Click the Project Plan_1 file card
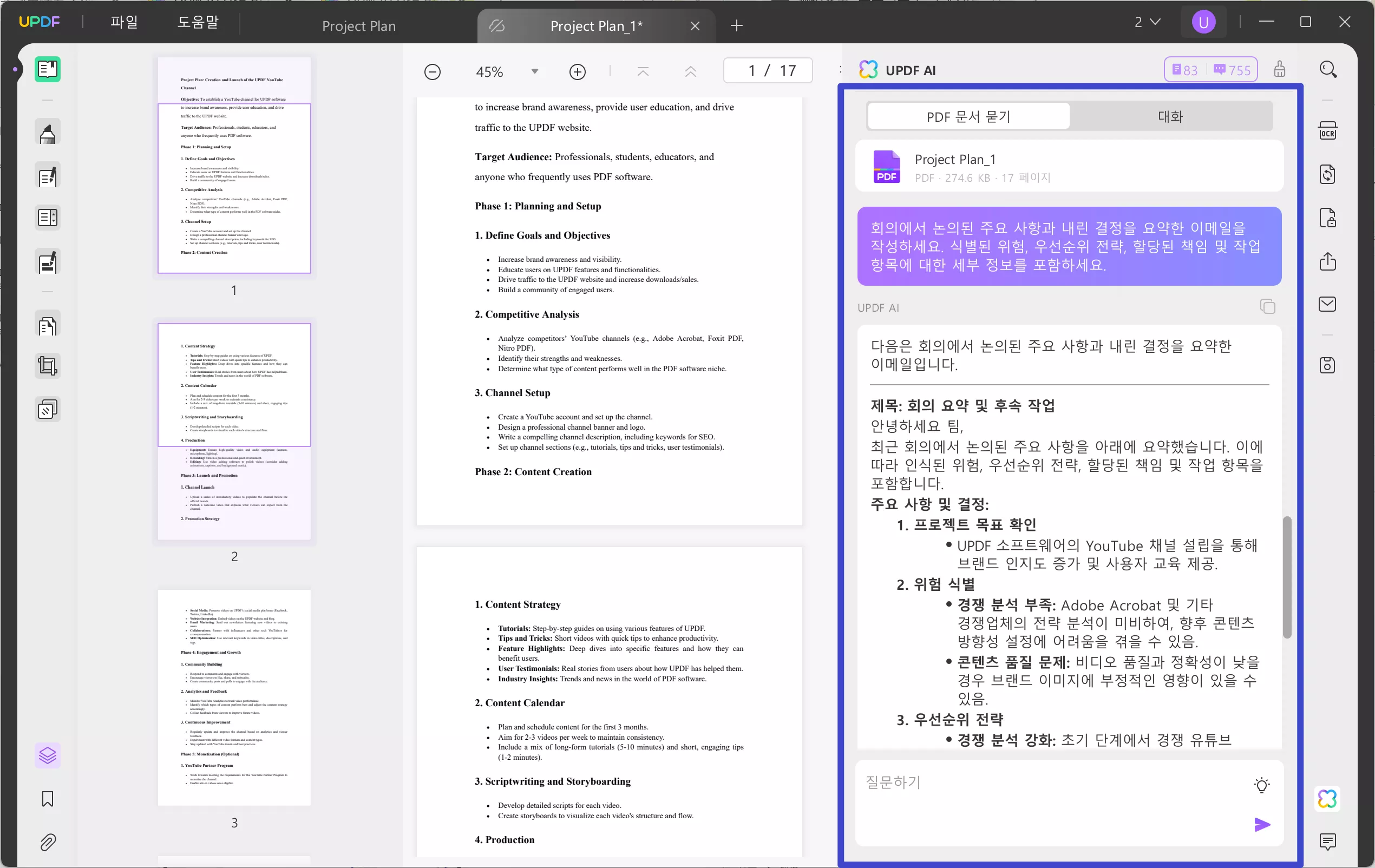This screenshot has height=868, width=1375. pos(1069,166)
